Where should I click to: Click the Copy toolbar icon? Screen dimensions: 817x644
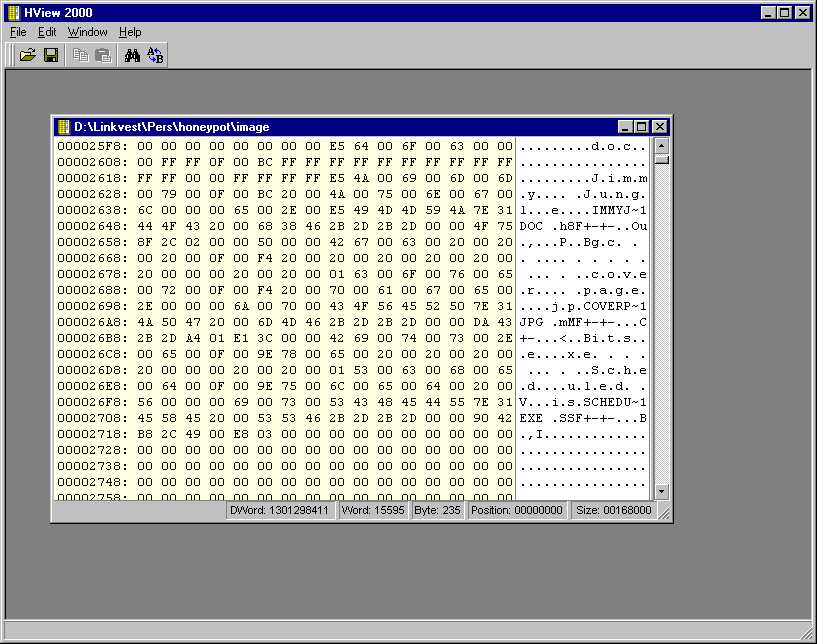tap(81, 55)
